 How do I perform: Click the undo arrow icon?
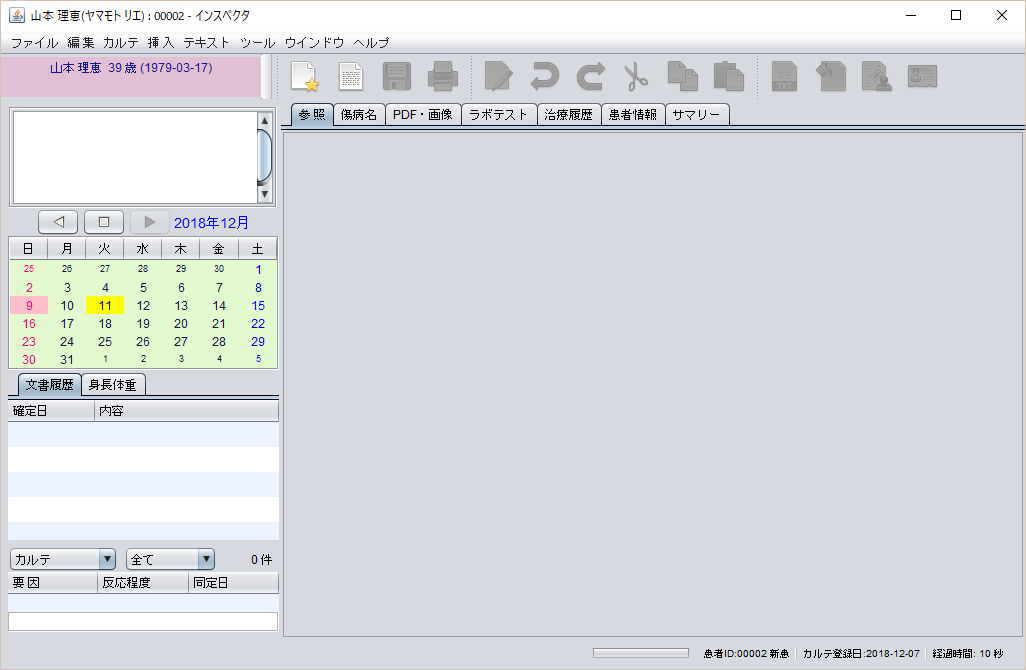(x=544, y=77)
